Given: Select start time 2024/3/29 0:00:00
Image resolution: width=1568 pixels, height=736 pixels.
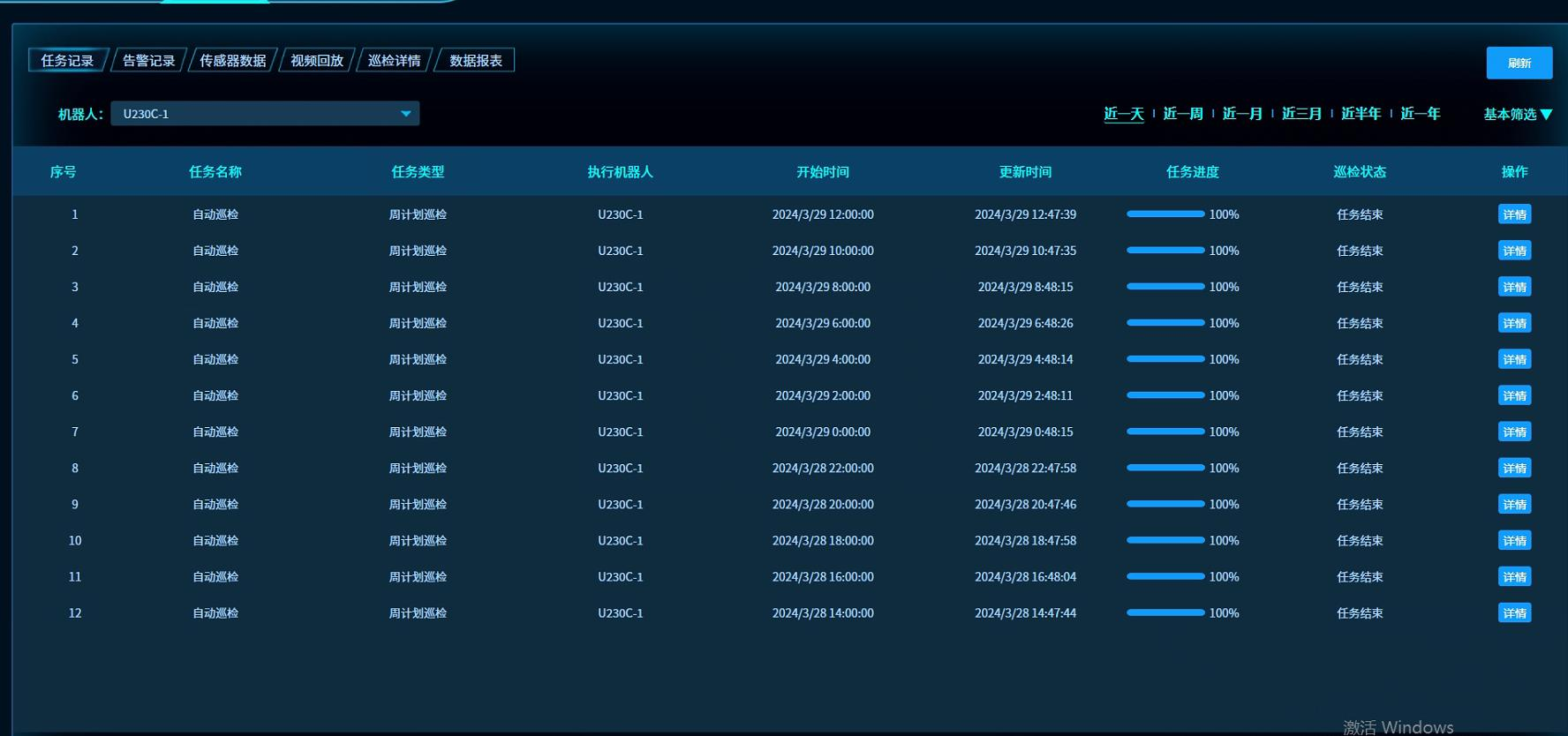Looking at the screenshot, I should click(823, 432).
